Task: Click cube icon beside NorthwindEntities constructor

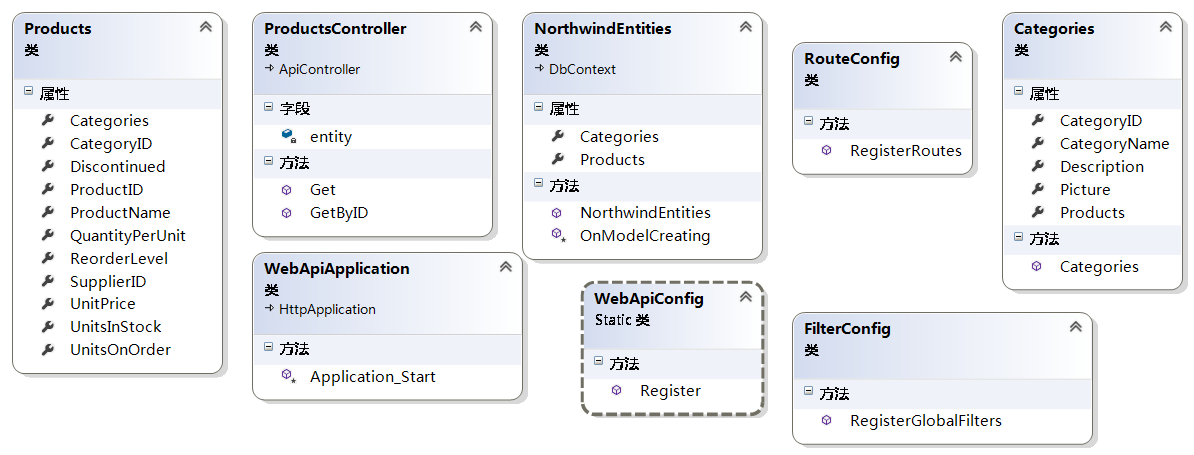Action: [x=557, y=212]
